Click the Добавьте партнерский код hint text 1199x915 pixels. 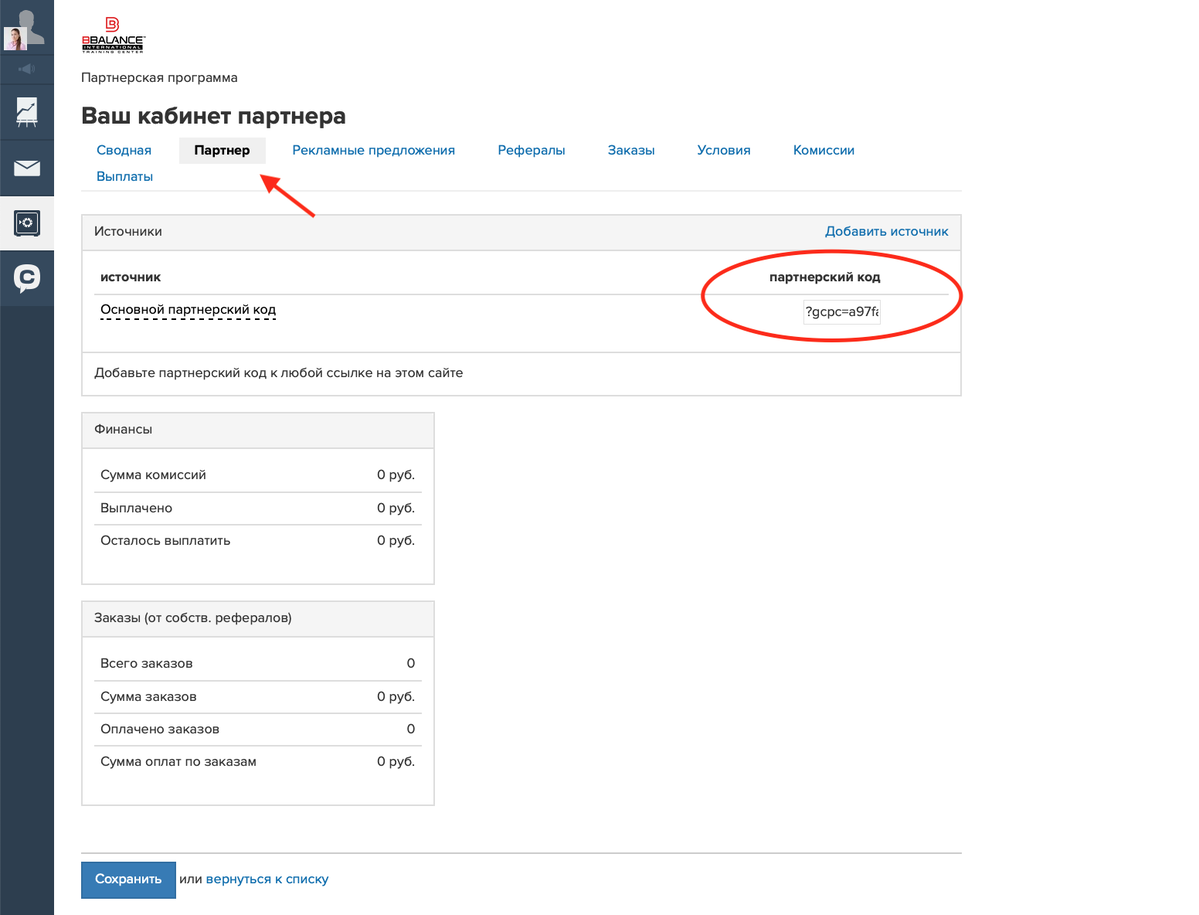[x=278, y=373]
